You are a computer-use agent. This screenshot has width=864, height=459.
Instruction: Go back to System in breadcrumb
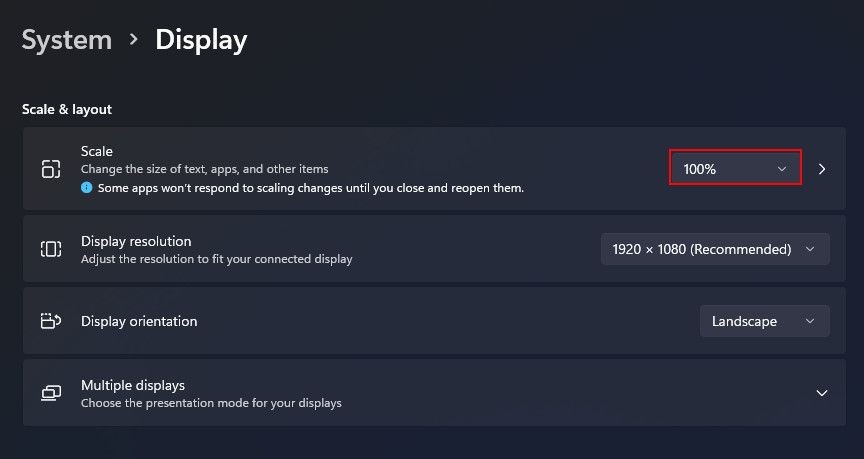(67, 40)
